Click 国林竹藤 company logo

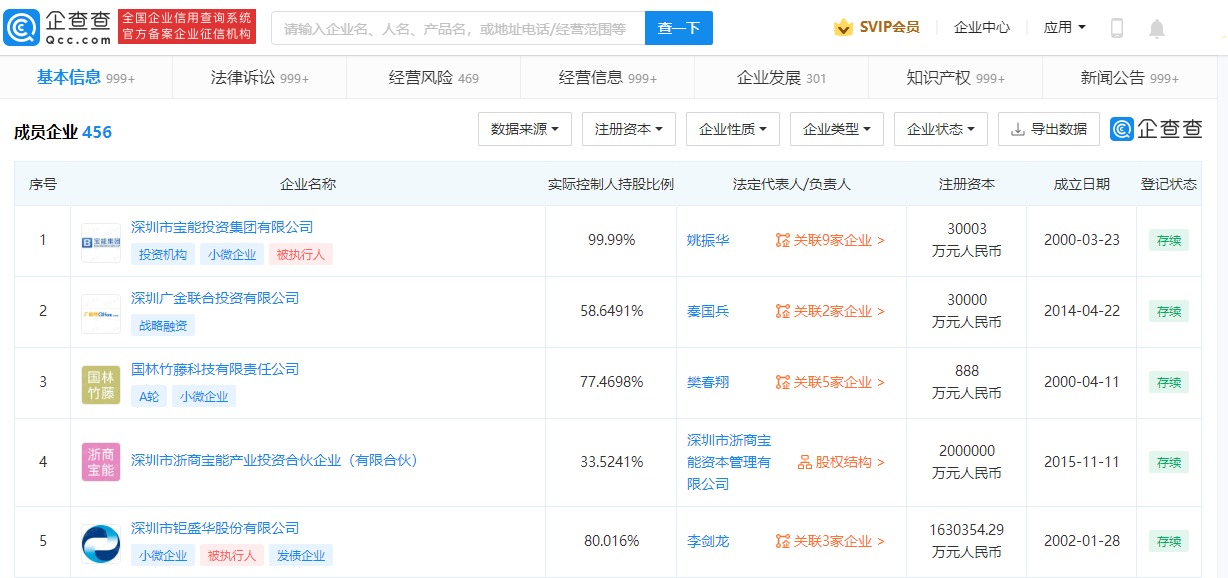coord(100,384)
